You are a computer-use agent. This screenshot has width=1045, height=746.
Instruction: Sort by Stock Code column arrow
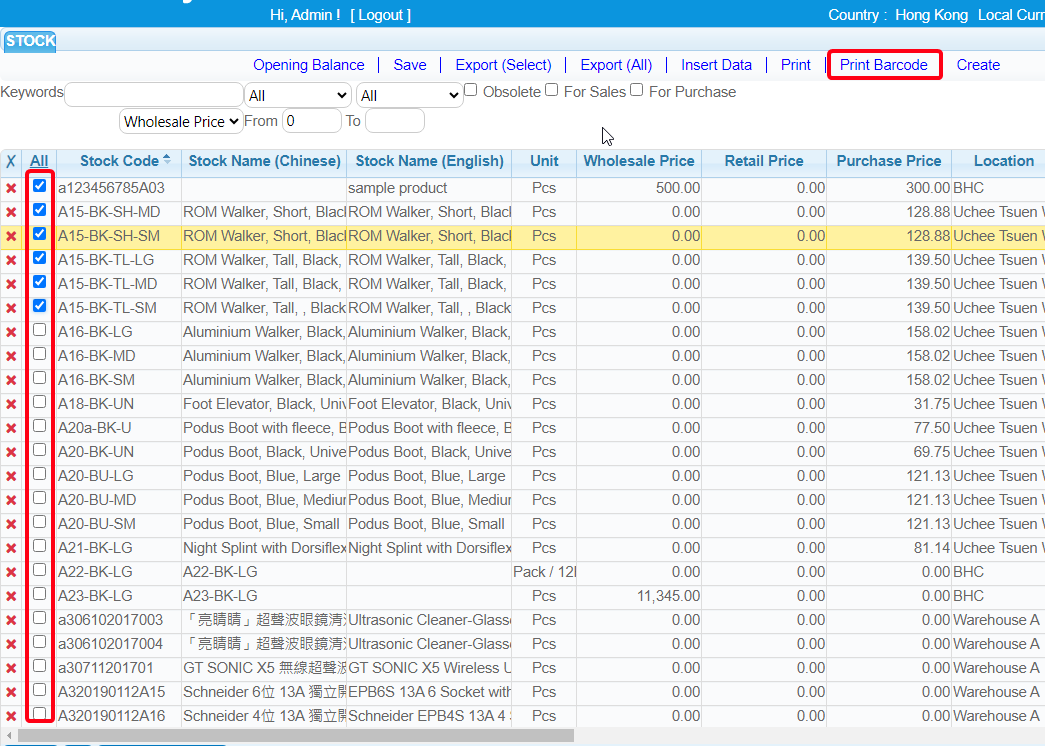[166, 159]
